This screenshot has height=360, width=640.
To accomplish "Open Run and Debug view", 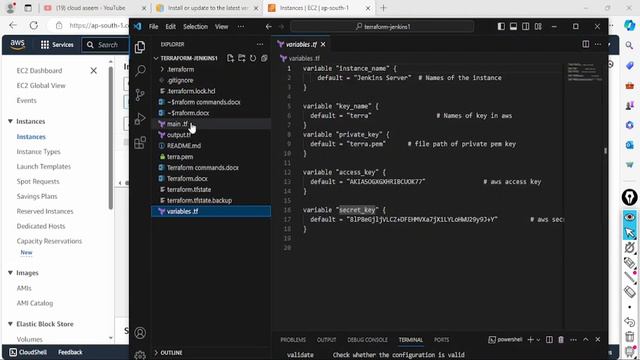I will tap(140, 119).
